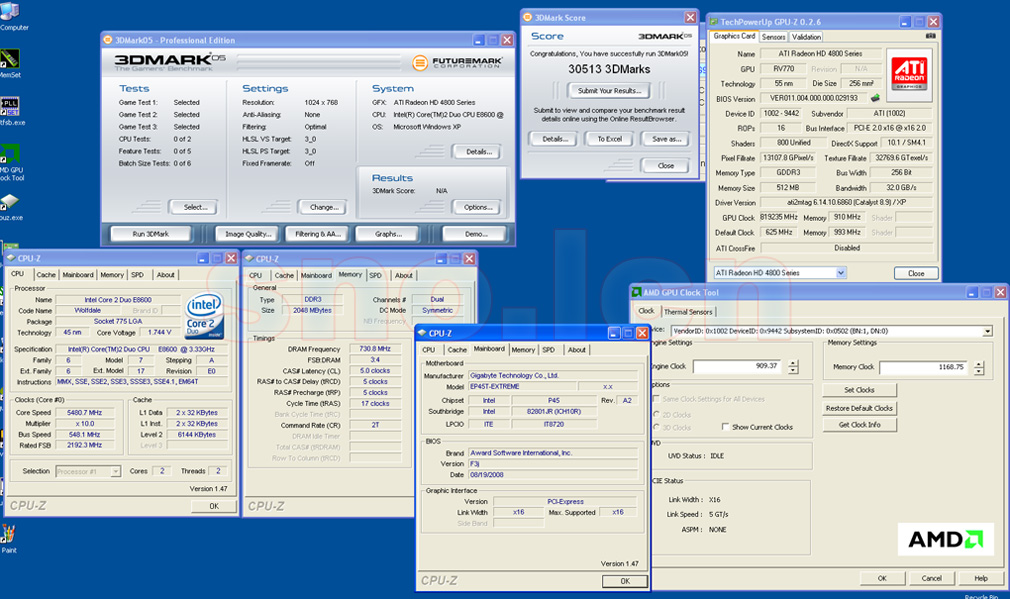Select the 2D Clocks radio button
The height and width of the screenshot is (599, 1010).
[x=656, y=414]
